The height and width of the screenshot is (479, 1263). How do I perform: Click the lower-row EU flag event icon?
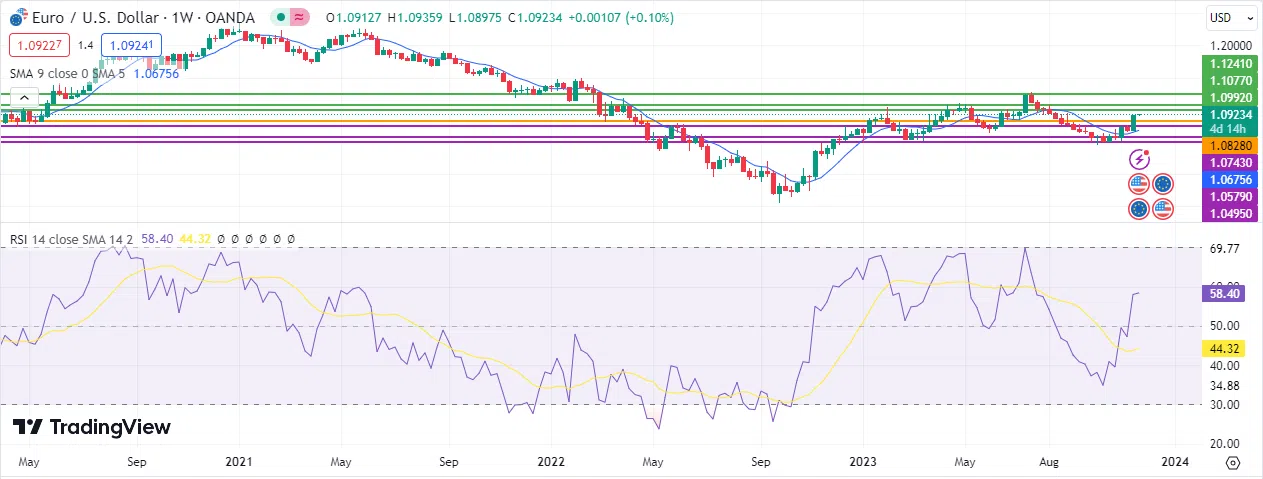[x=1138, y=208]
